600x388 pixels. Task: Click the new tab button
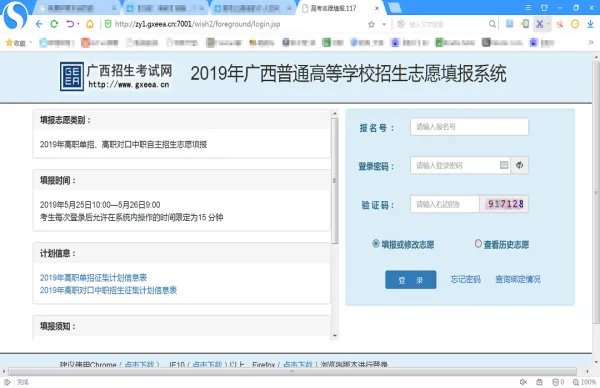pyautogui.click(x=394, y=8)
